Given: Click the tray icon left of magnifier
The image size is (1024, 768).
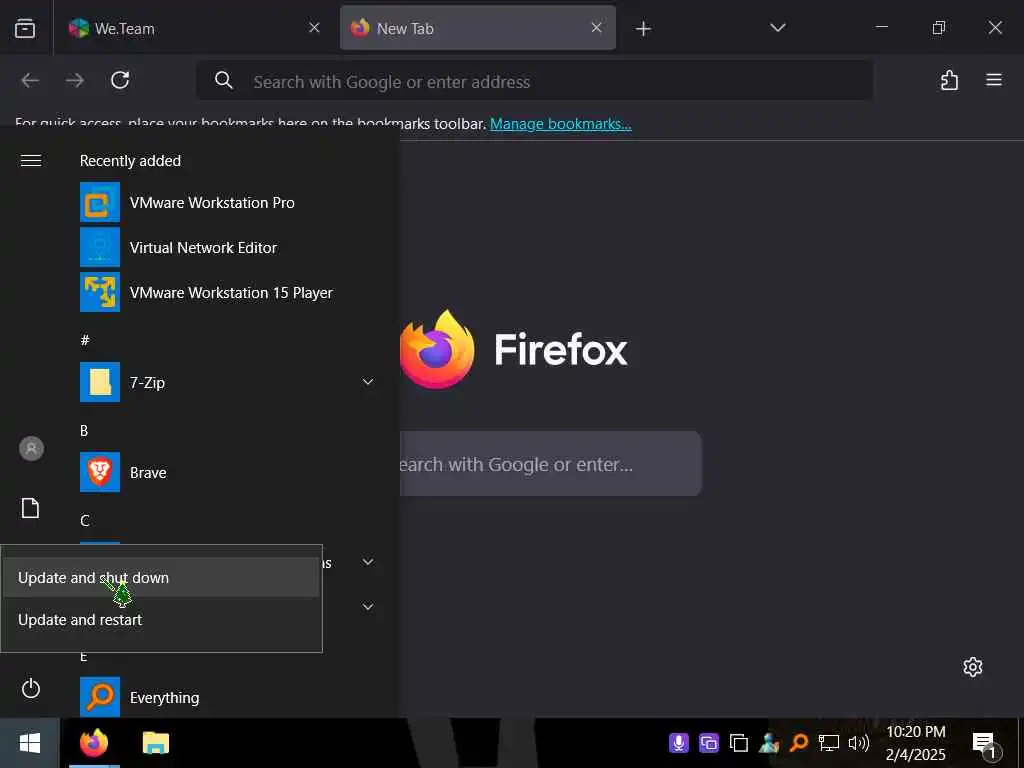Looking at the screenshot, I should (x=769, y=743).
